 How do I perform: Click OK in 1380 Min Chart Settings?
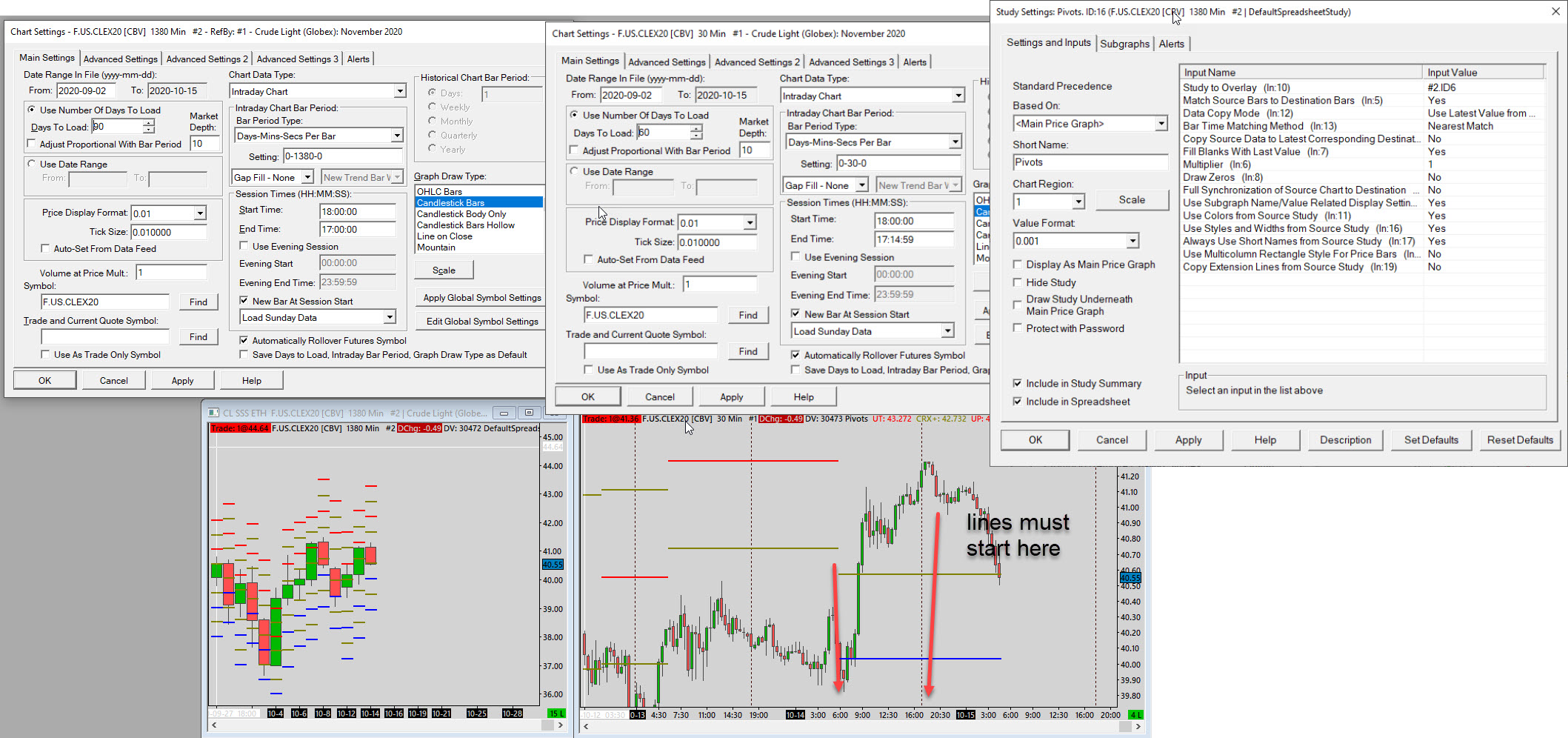coord(44,381)
